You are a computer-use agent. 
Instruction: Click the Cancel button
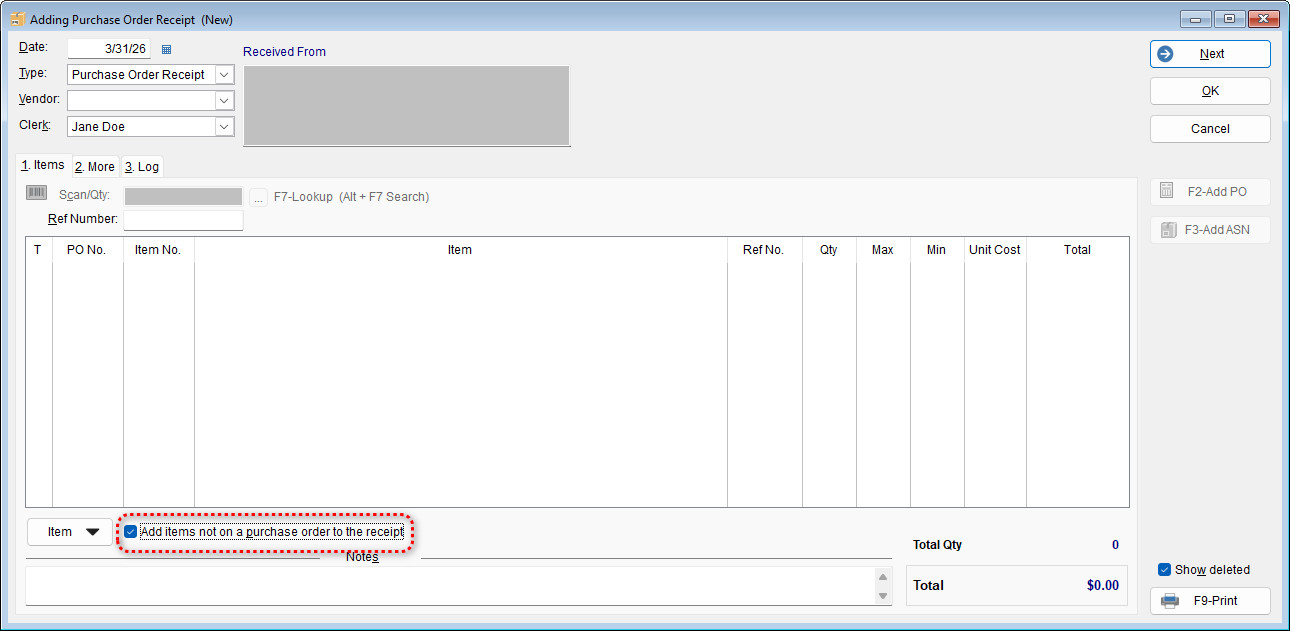1210,129
